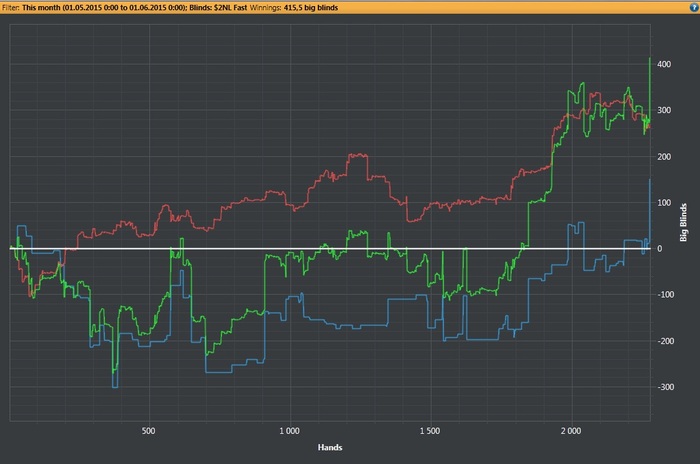Click the 300 value on the y-axis
The width and height of the screenshot is (700, 464).
click(664, 110)
